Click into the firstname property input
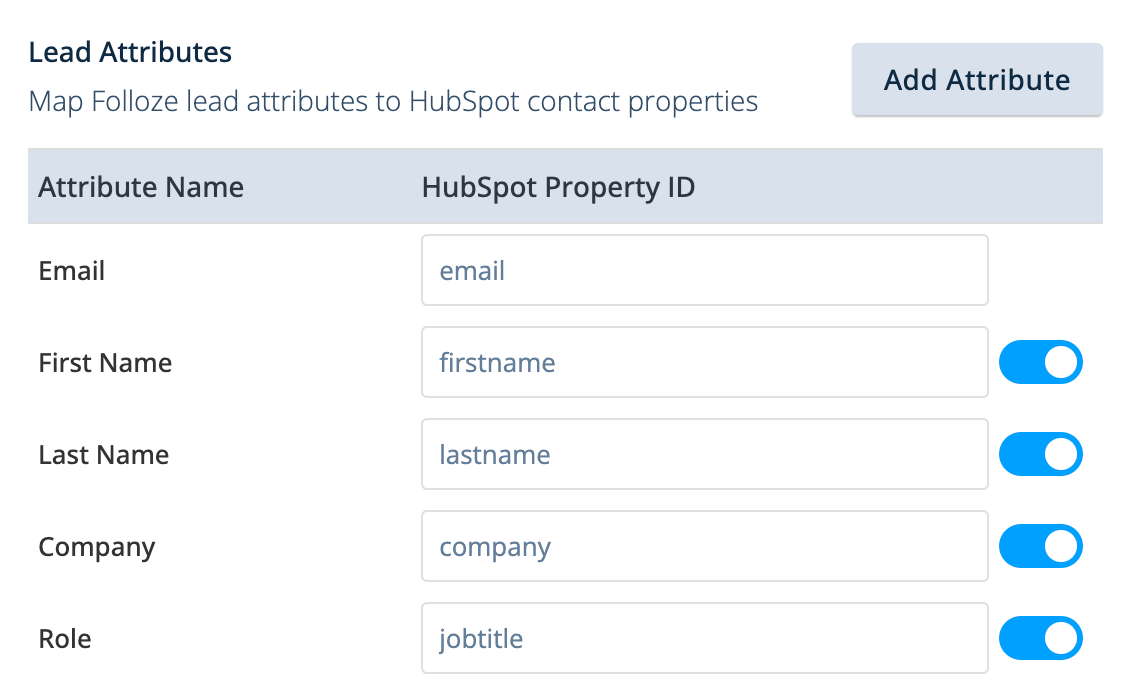 click(x=704, y=362)
